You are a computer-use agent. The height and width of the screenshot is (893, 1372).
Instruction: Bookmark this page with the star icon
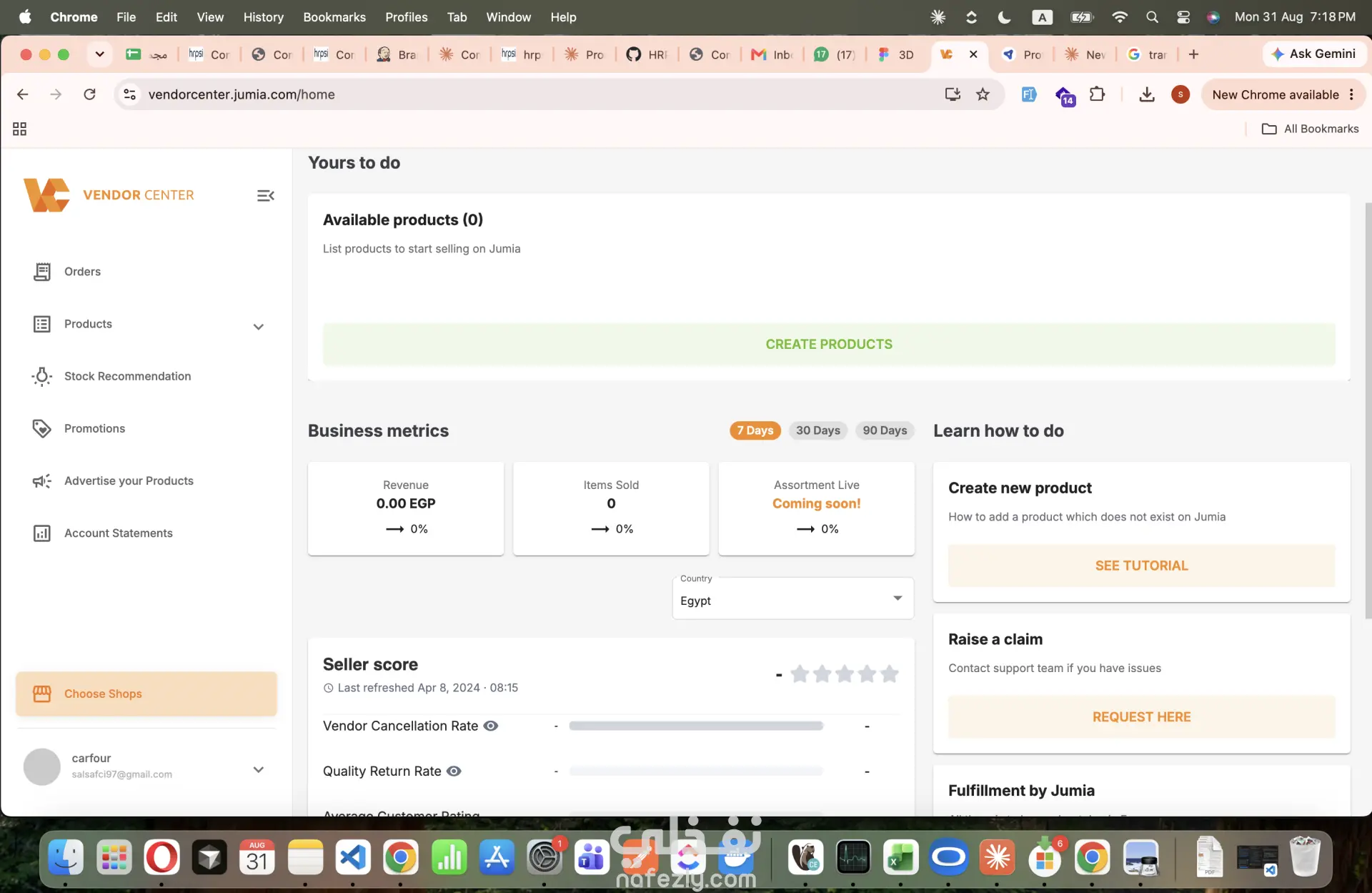click(x=983, y=94)
